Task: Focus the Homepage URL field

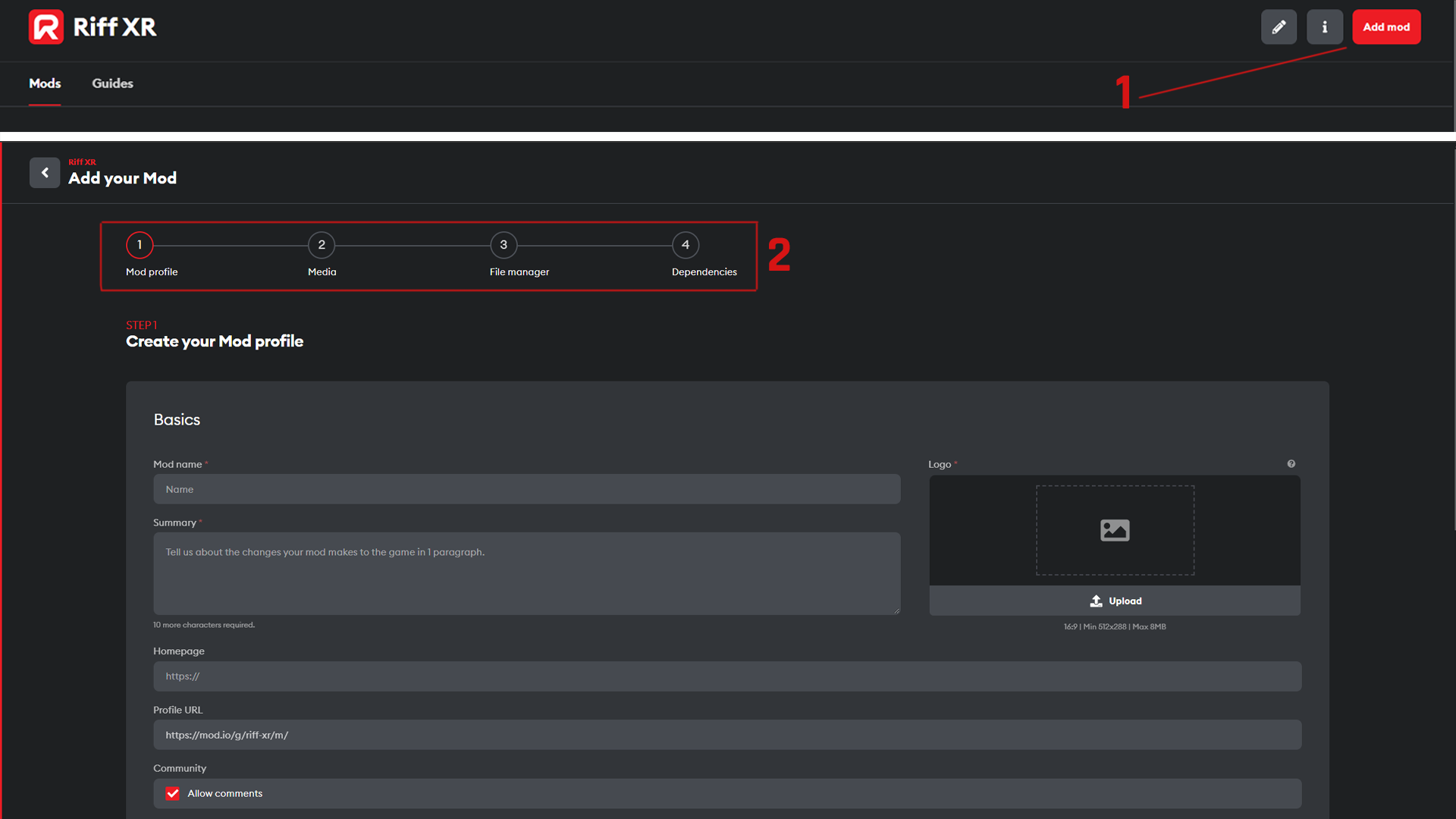Action: coord(727,676)
